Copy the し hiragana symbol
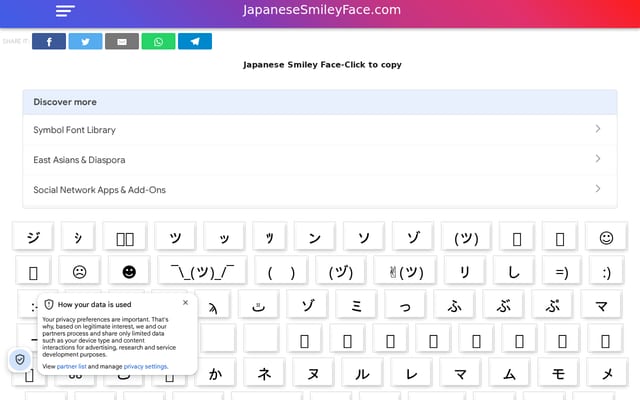This screenshot has width=640, height=400. [513, 271]
